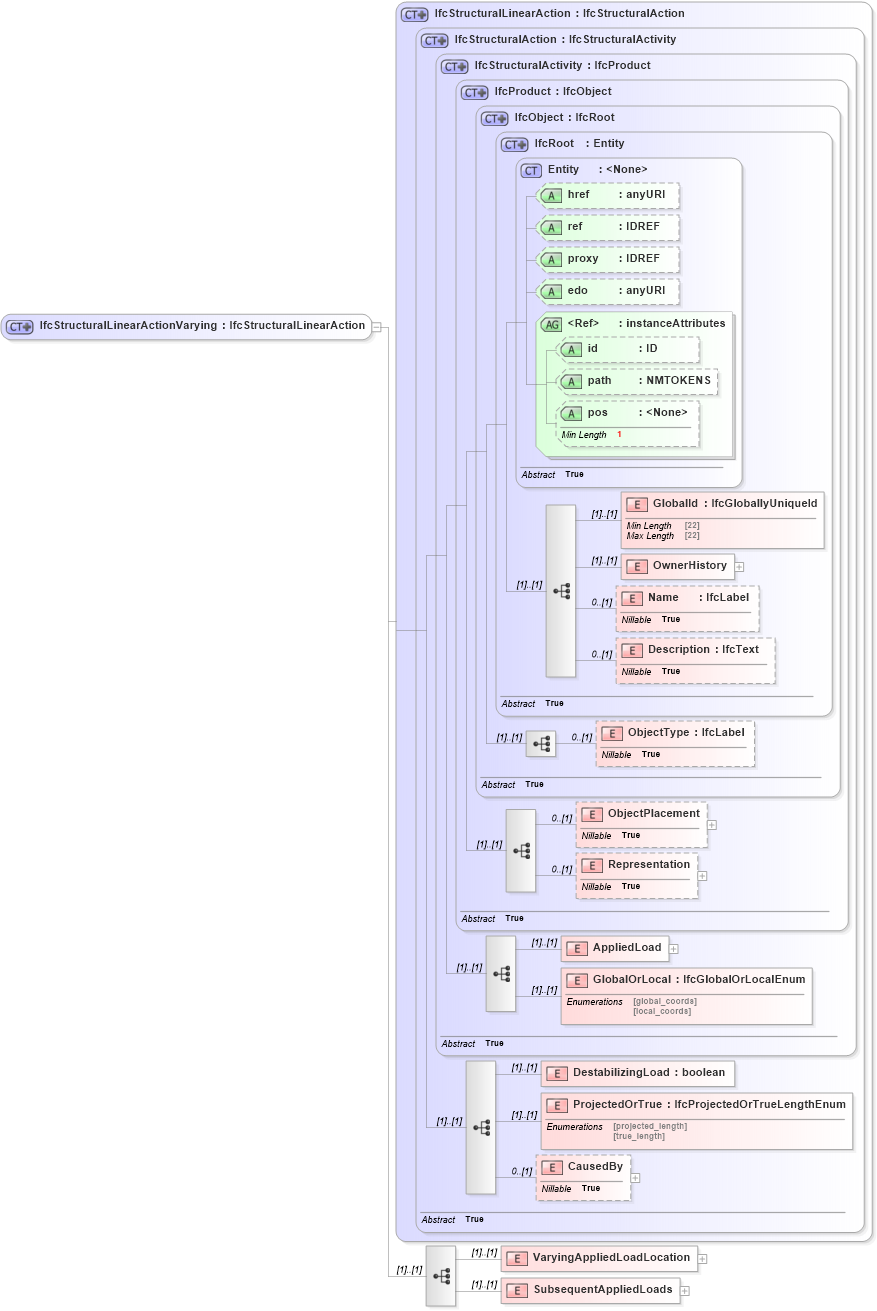The width and height of the screenshot is (877, 1311).
Task: Select the E icon for DestabilizingLoad
Action: pos(557,1073)
